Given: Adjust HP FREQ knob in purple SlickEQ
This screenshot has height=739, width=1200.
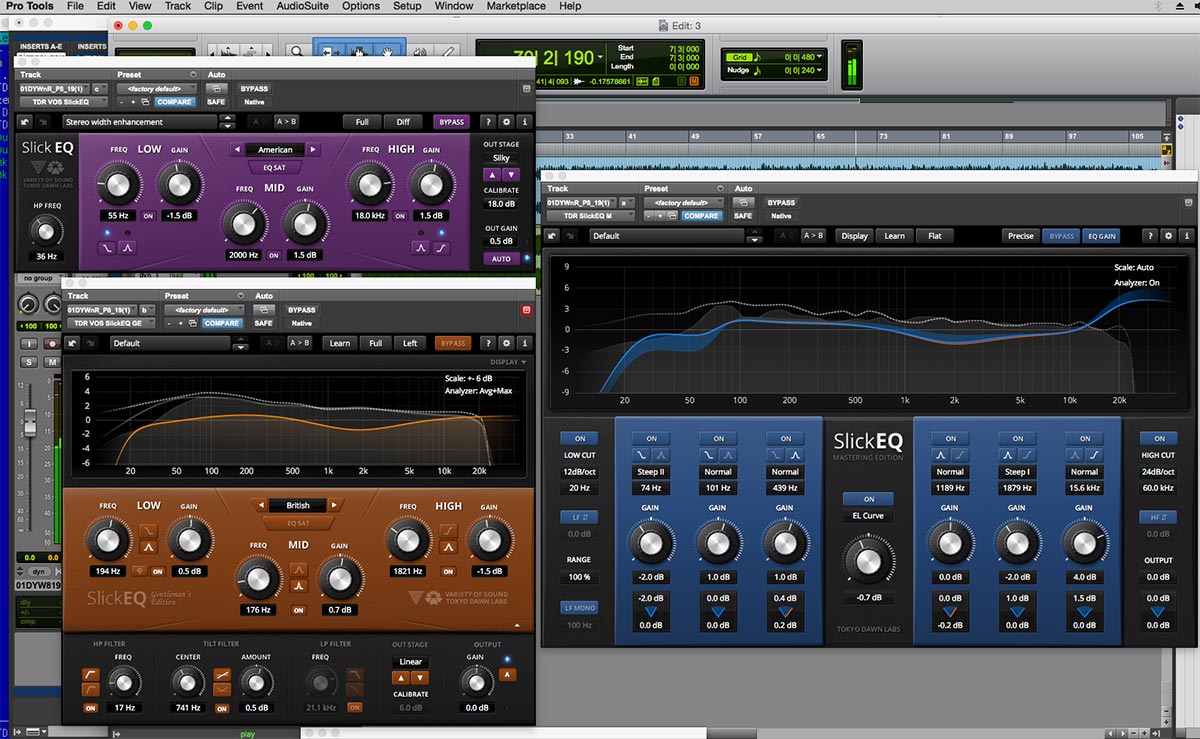Looking at the screenshot, I should (45, 231).
